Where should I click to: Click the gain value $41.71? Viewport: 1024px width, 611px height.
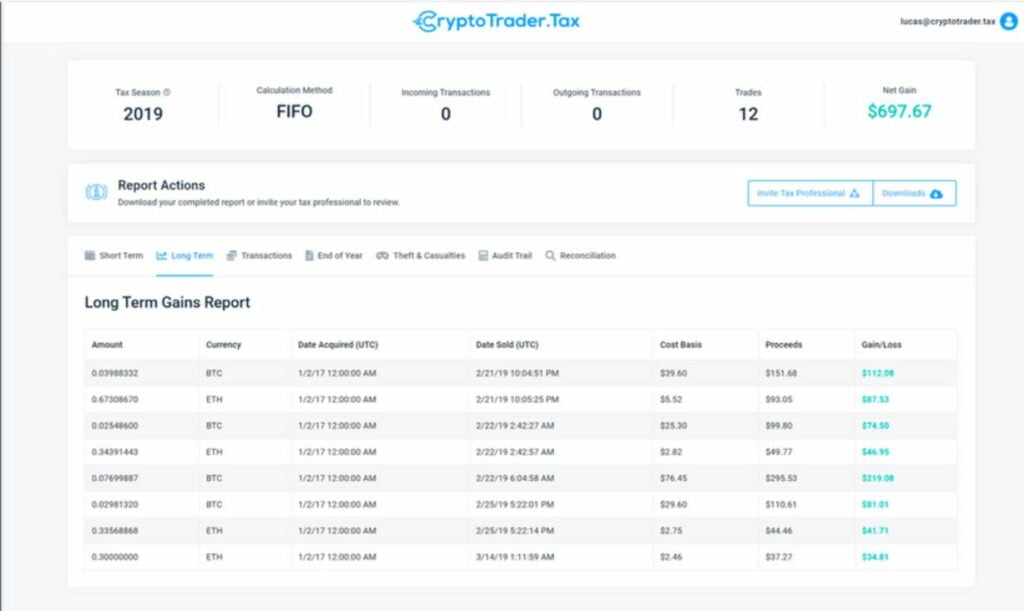(x=875, y=531)
